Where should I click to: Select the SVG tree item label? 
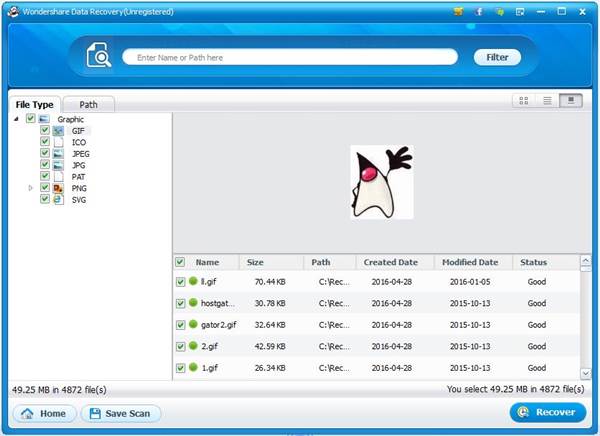coord(79,200)
